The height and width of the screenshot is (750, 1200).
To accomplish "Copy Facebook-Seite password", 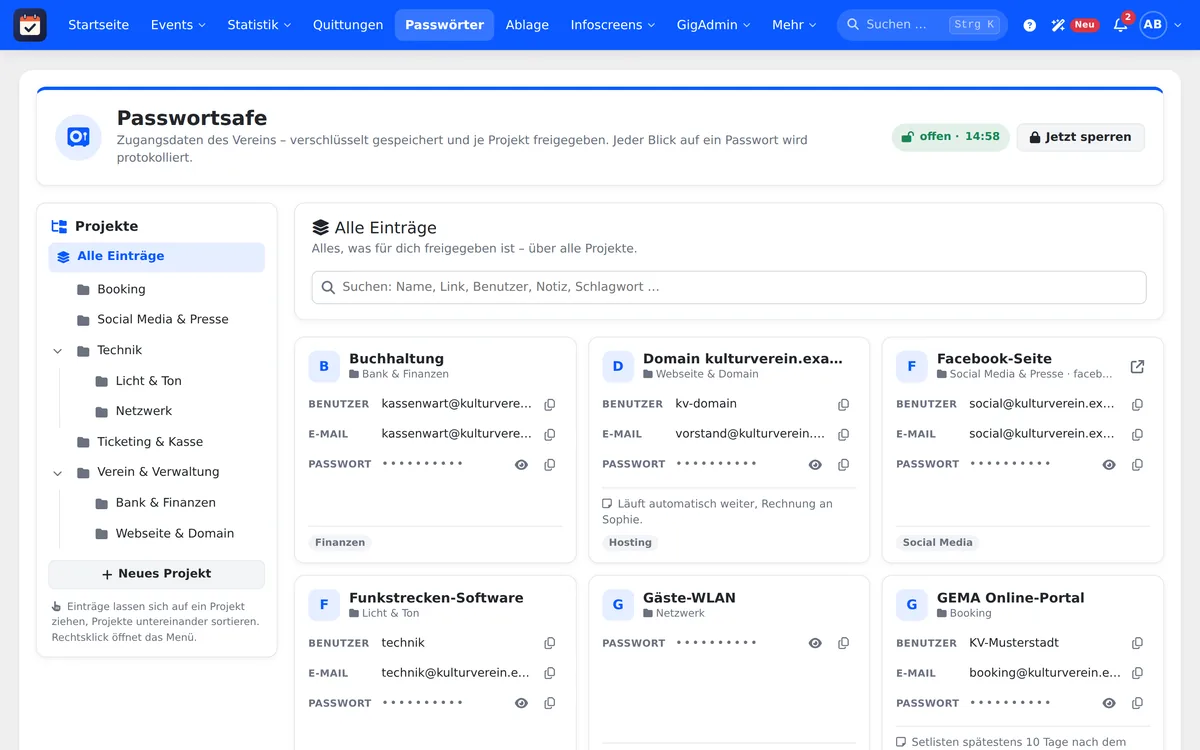I will (x=1138, y=465).
